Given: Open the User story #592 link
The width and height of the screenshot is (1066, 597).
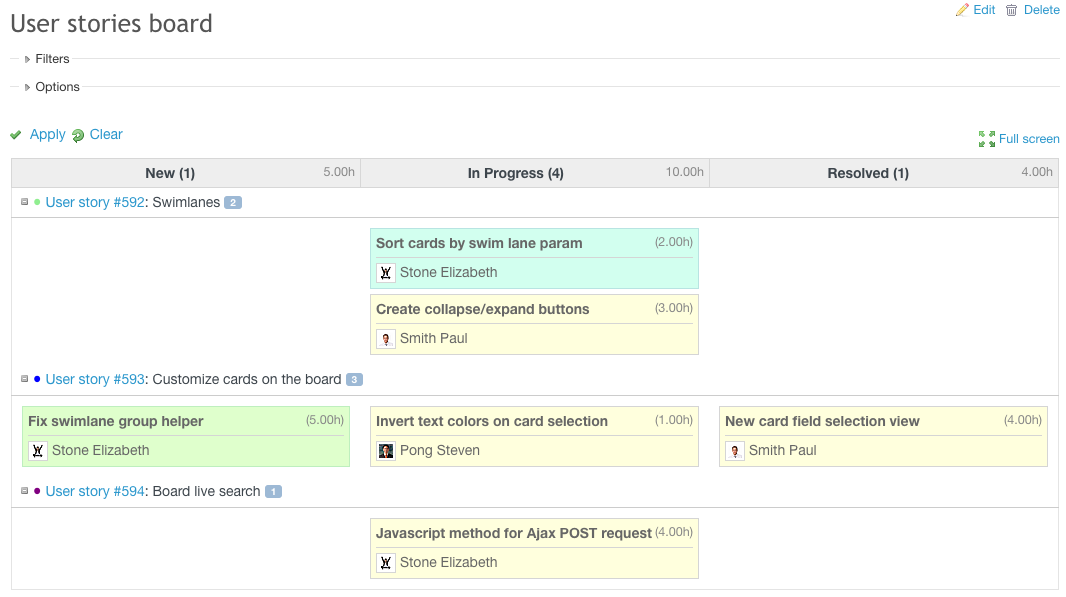Looking at the screenshot, I should pos(94,201).
